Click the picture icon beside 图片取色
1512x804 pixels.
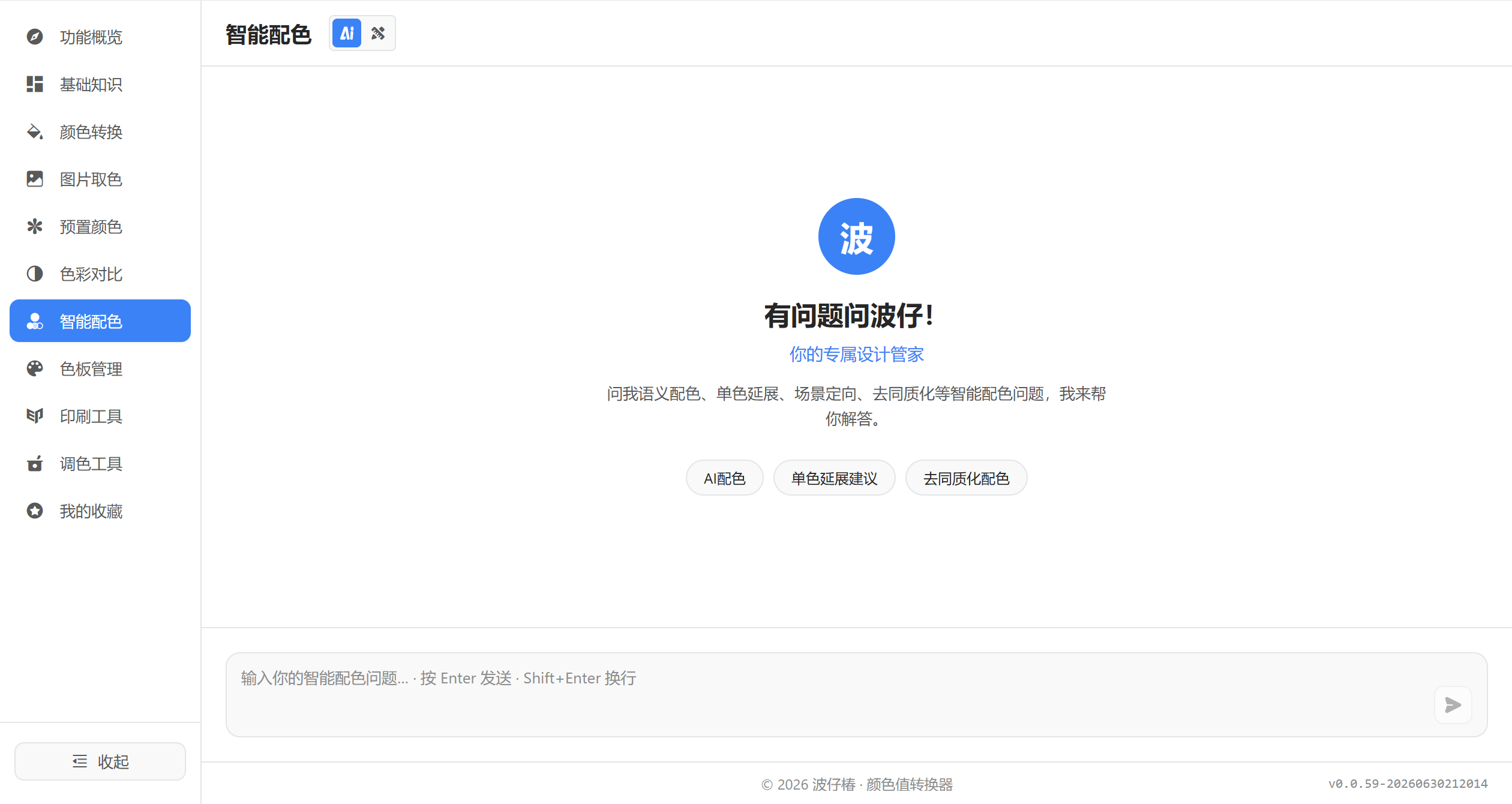[35, 179]
